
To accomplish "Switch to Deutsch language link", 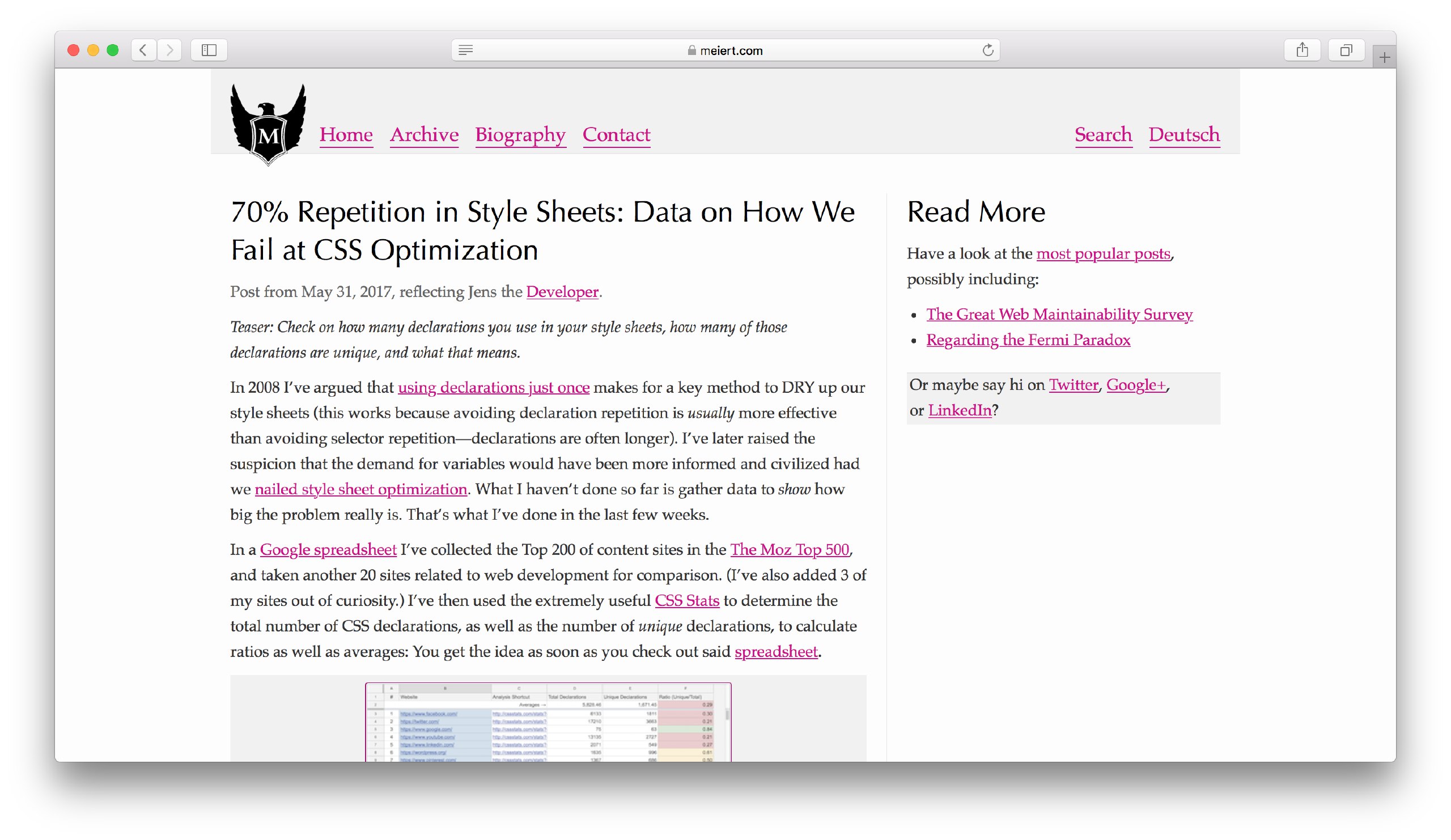I will 1185,135.
